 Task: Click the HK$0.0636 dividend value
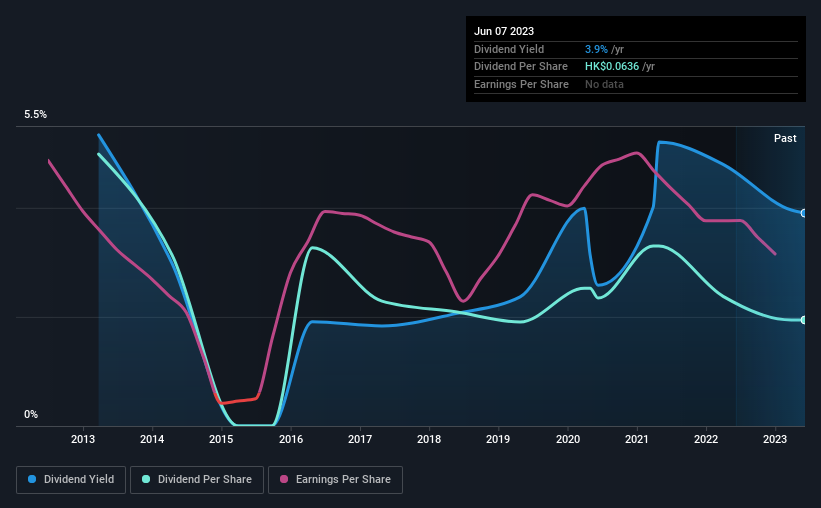(x=612, y=67)
